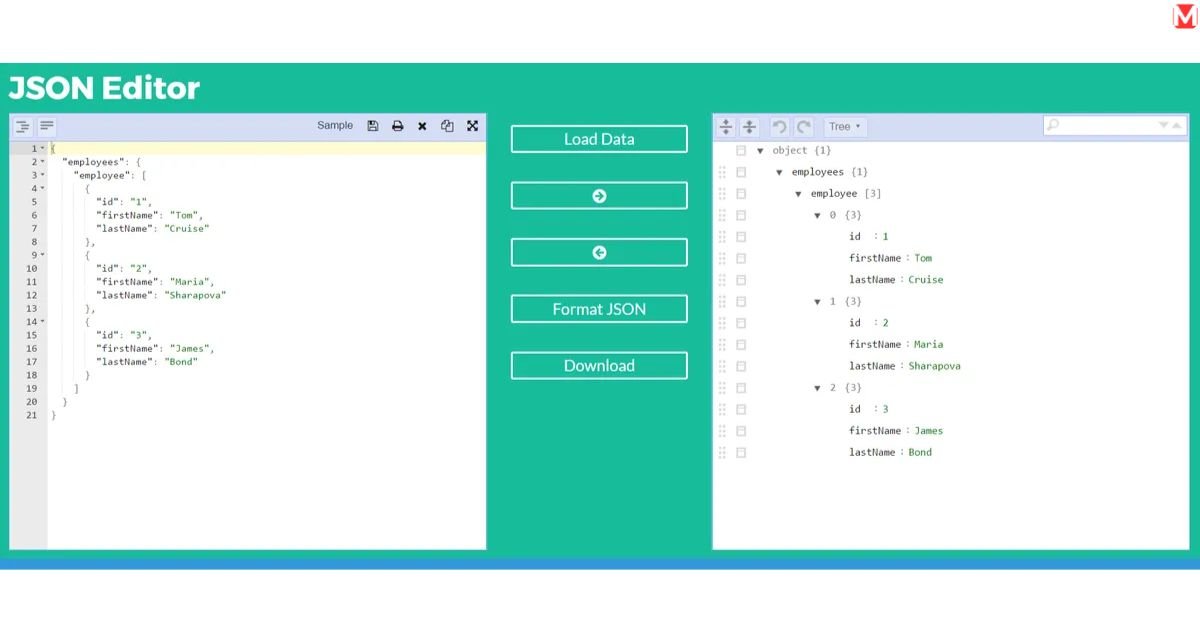Click line number 21 in the editor gutter
The width and height of the screenshot is (1200, 628).
pos(32,416)
